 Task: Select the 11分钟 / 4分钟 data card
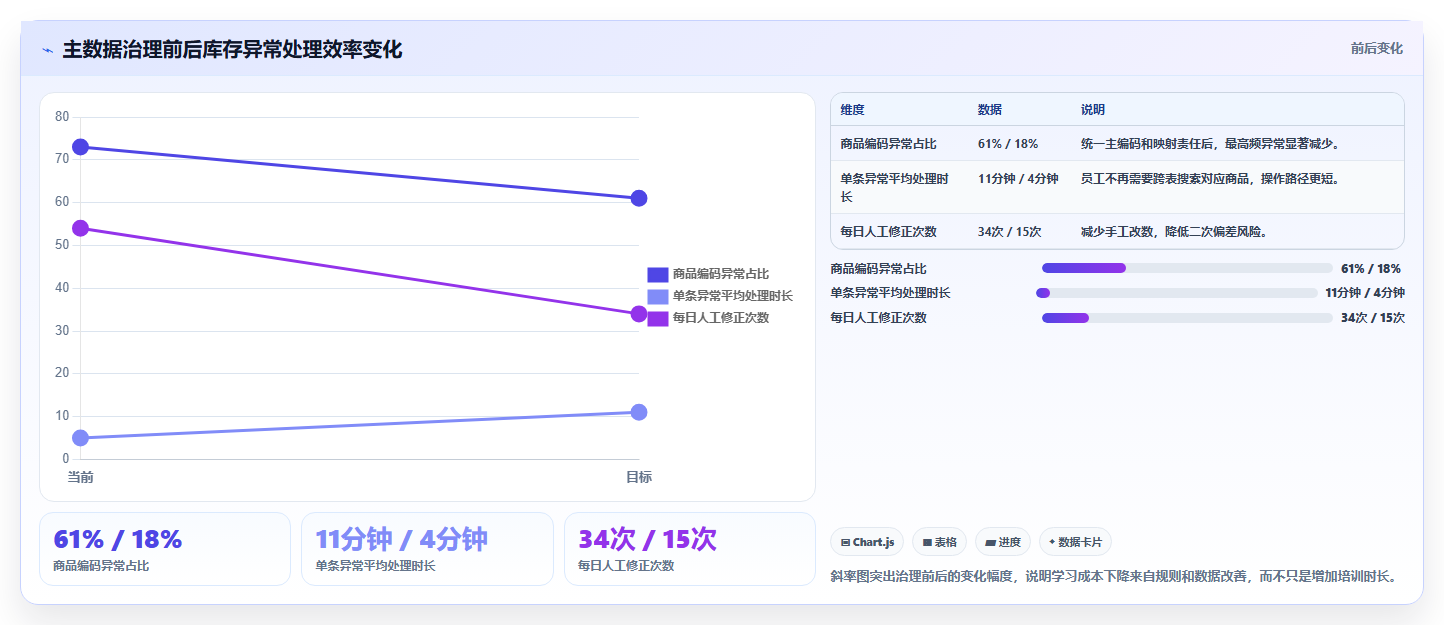pyautogui.click(x=427, y=549)
